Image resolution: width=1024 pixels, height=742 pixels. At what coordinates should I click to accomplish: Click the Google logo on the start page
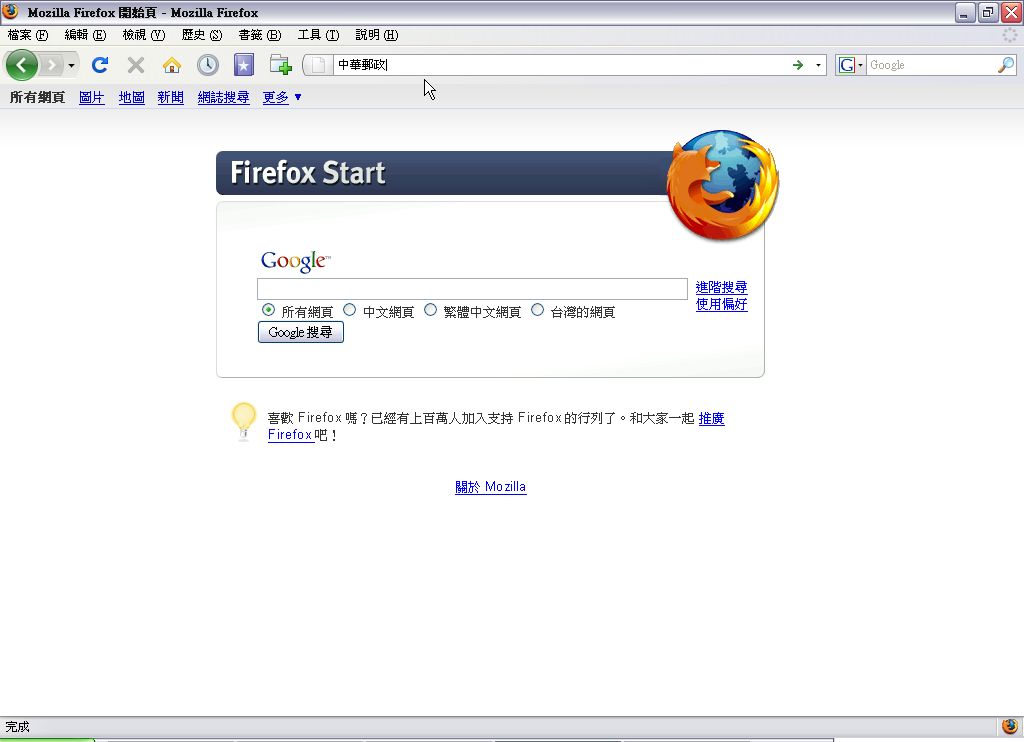(296, 261)
